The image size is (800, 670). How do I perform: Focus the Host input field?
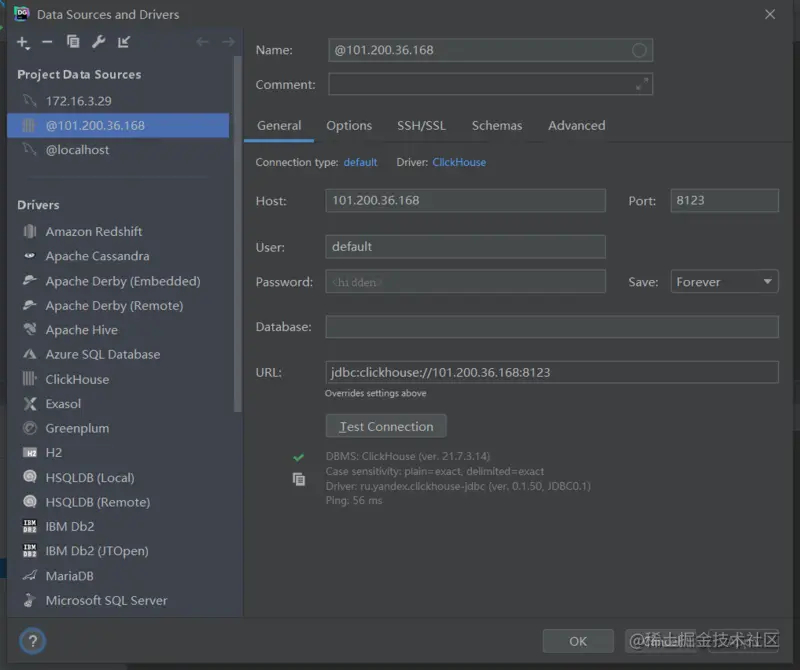click(465, 201)
